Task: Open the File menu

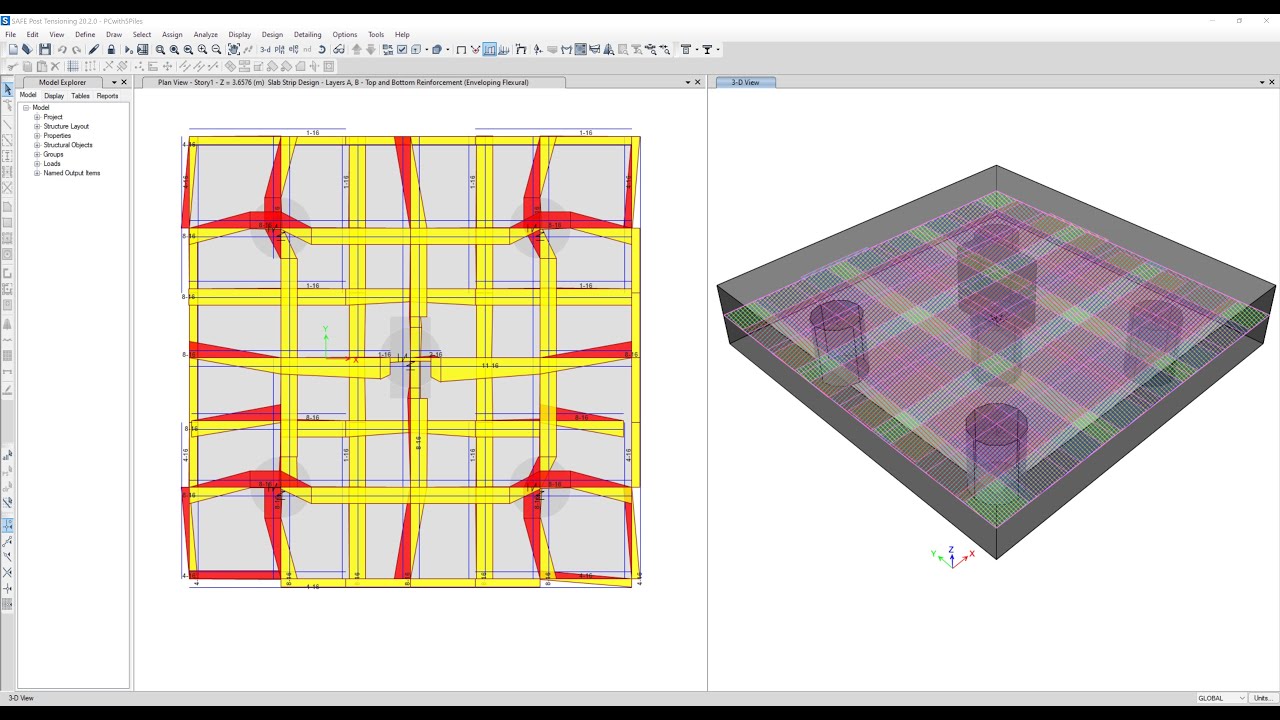Action: [10, 34]
